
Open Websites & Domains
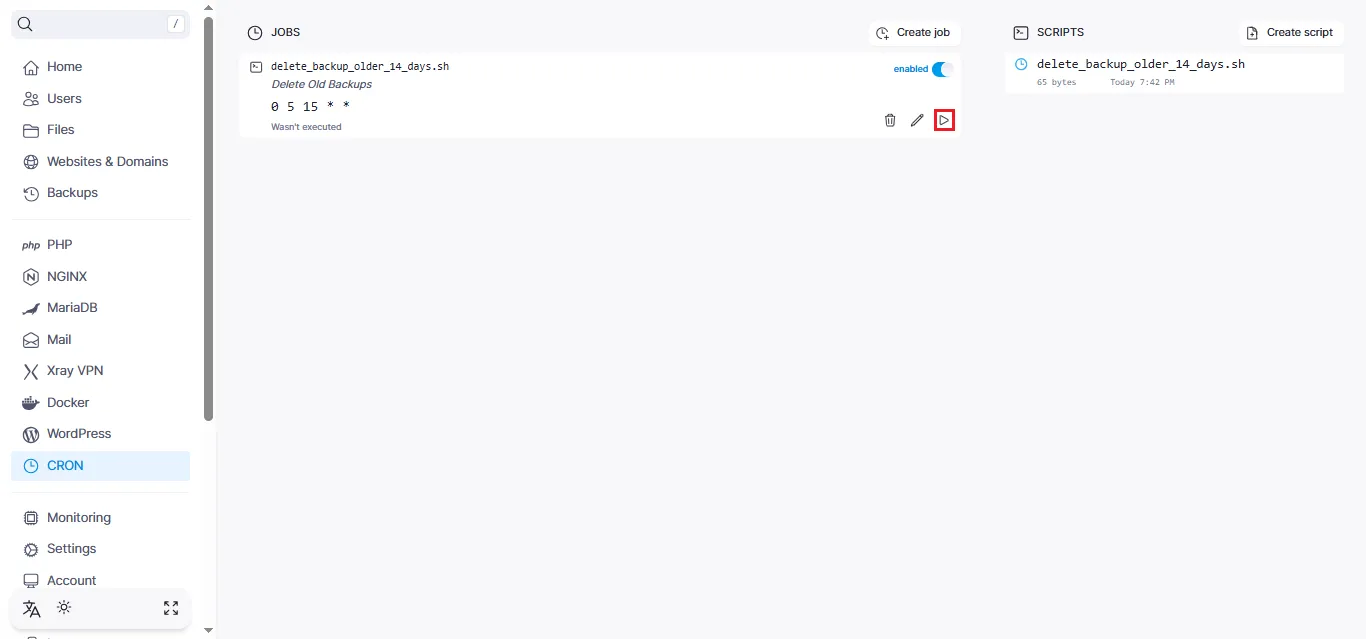[x=107, y=161]
